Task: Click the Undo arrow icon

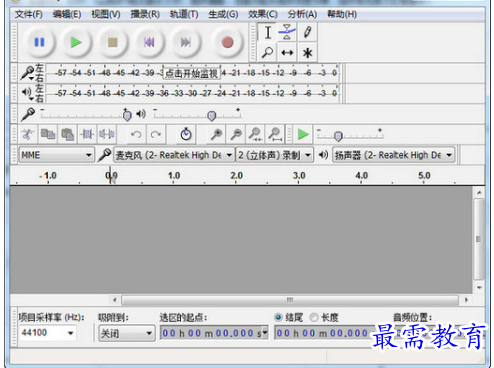Action: click(x=136, y=134)
